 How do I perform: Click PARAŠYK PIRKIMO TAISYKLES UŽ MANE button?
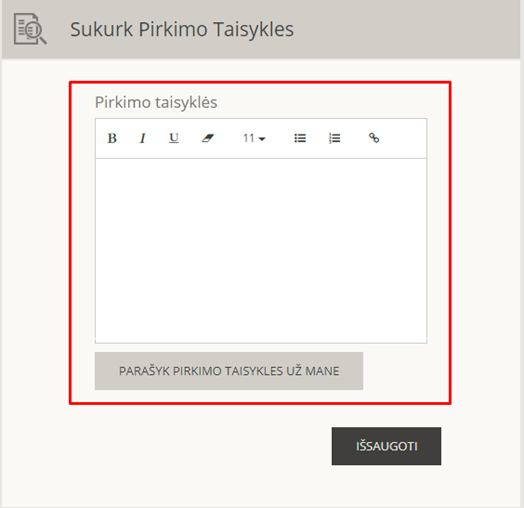point(229,371)
